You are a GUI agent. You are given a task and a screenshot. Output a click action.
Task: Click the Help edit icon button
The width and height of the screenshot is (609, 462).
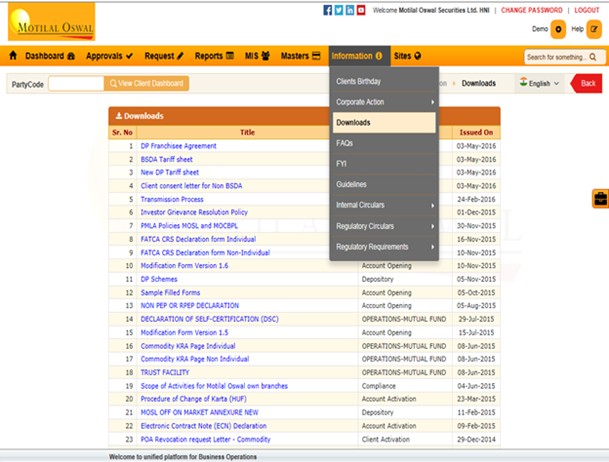pyautogui.click(x=594, y=29)
